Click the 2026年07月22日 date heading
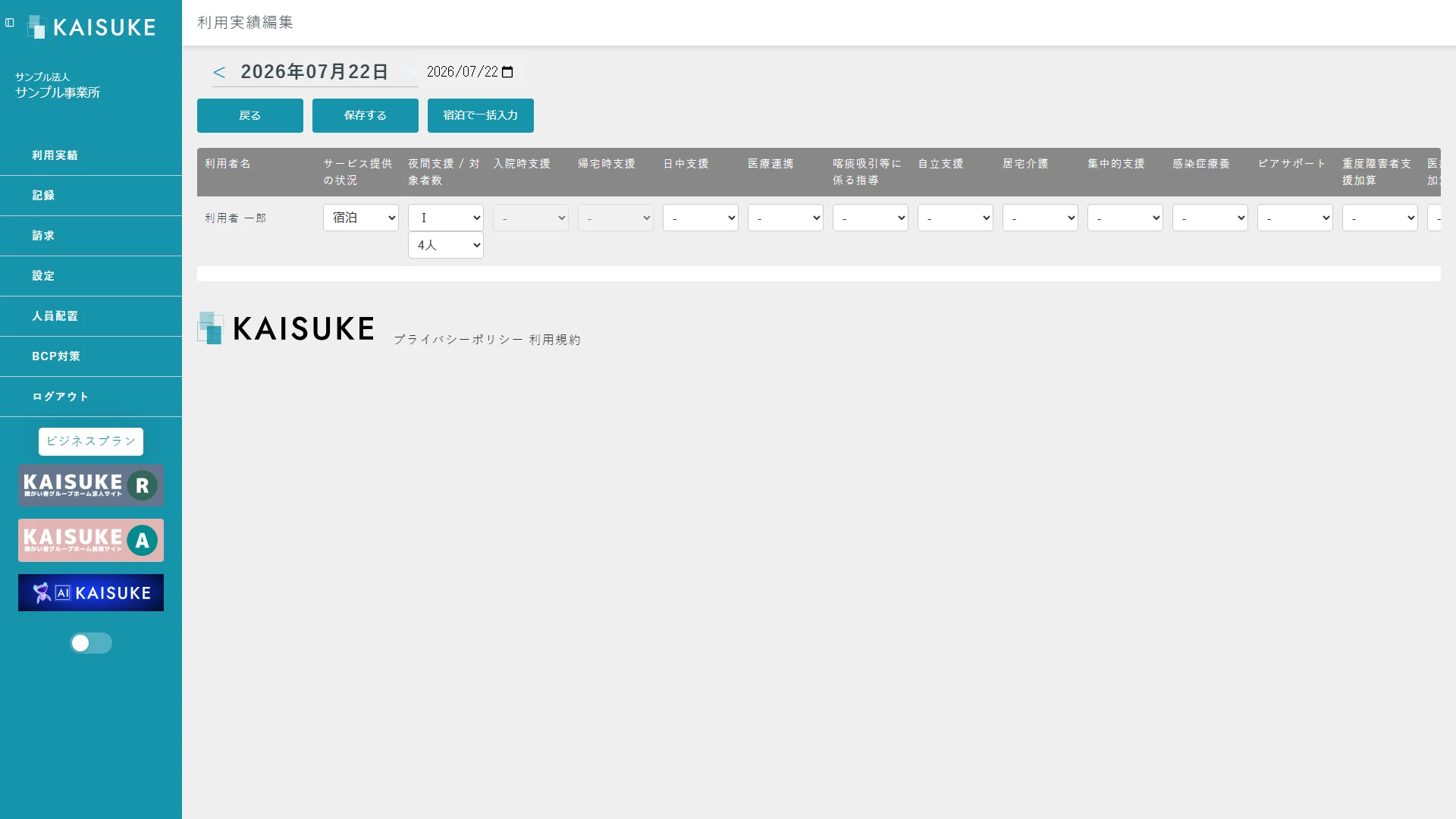Viewport: 1456px width, 819px height. pos(315,72)
